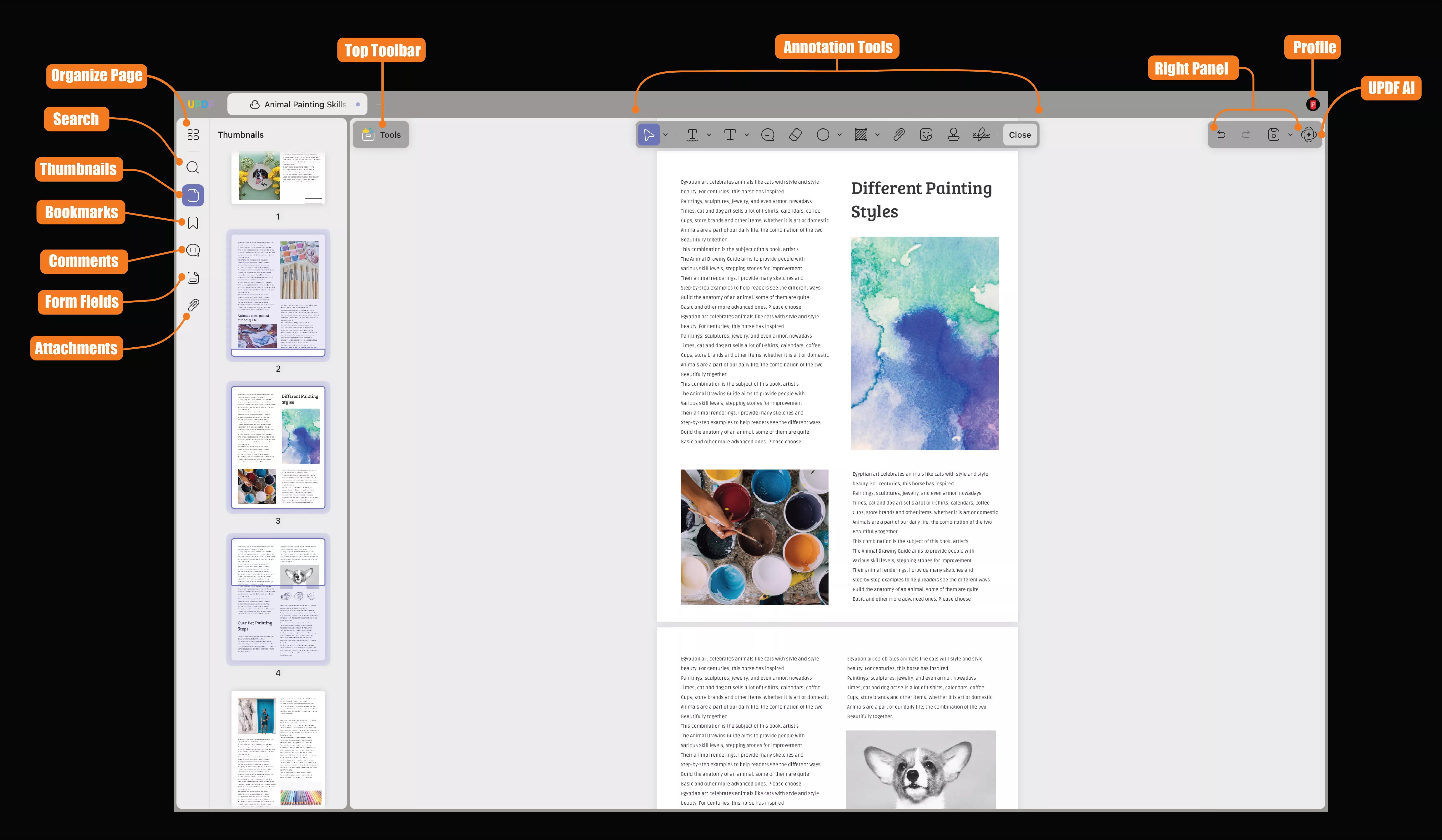Toggle the Form Fields sidebar panel
The width and height of the screenshot is (1442, 840).
(x=193, y=278)
